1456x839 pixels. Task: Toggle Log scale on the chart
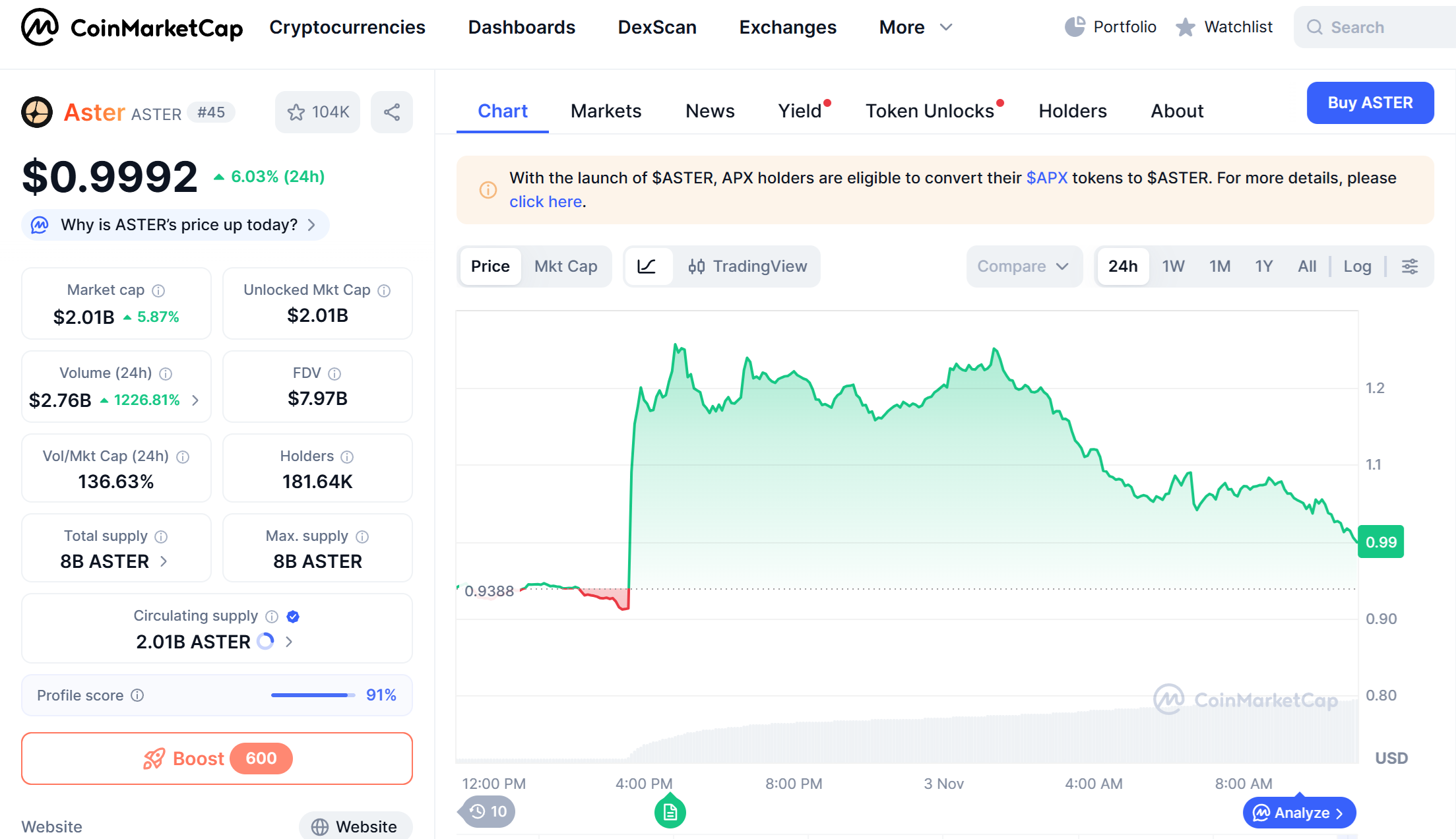point(1357,266)
